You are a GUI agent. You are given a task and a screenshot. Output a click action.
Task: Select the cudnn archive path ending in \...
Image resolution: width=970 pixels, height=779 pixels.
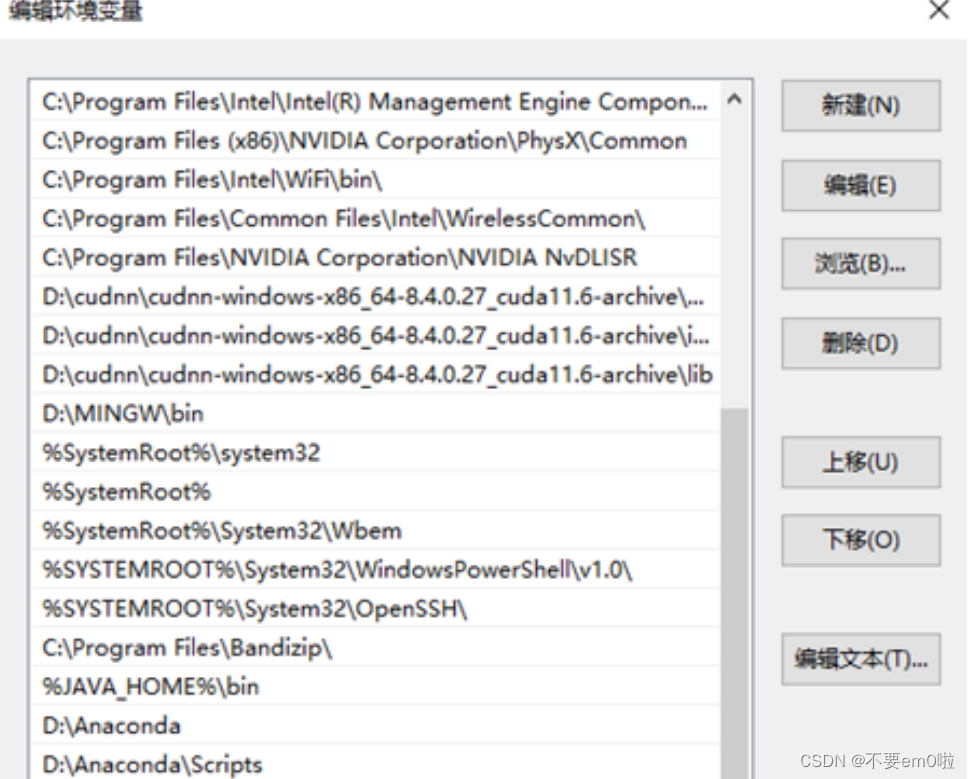coord(376,296)
